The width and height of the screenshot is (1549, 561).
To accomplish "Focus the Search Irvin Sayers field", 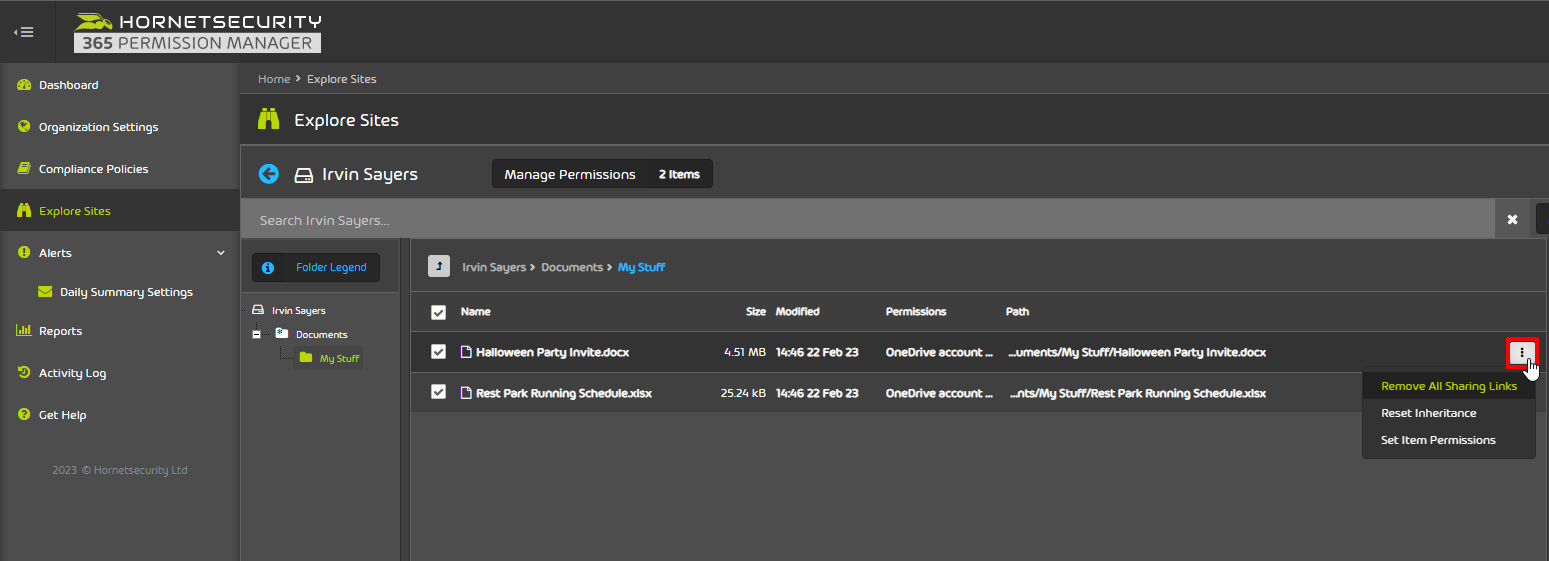I will [x=867, y=220].
